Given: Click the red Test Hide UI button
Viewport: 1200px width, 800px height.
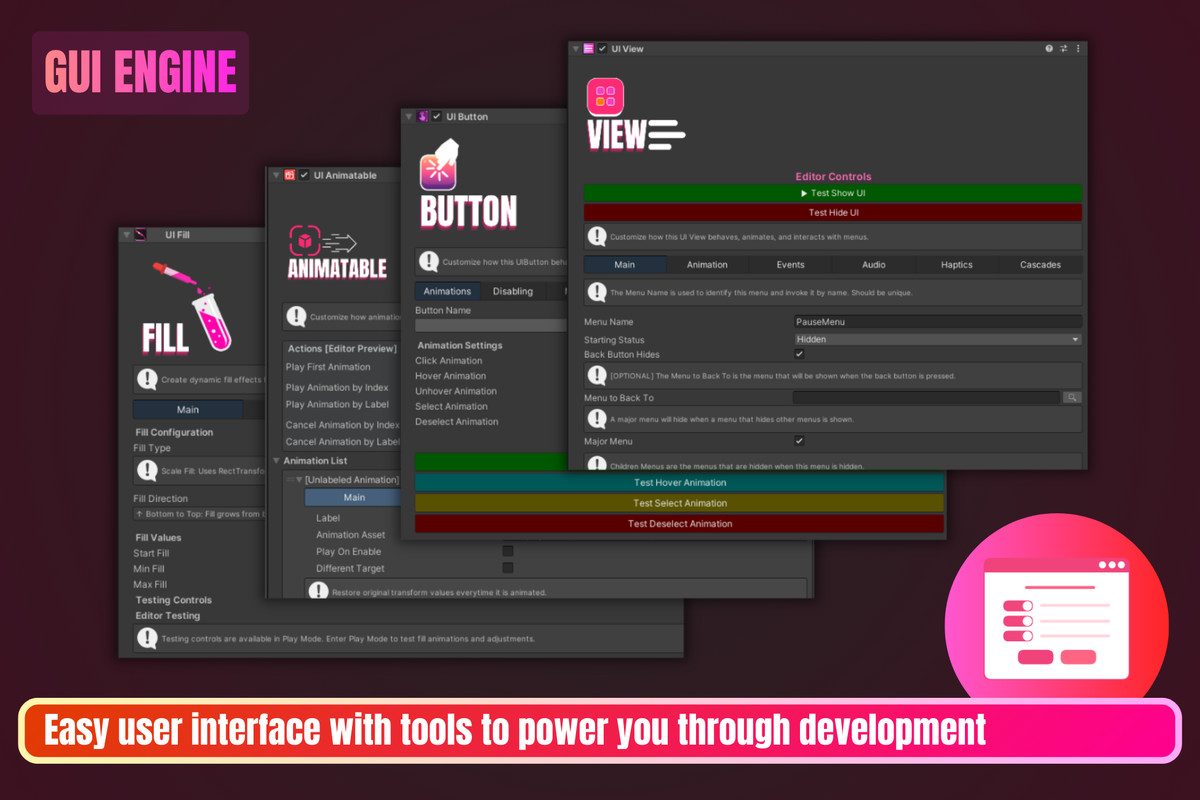Looking at the screenshot, I should [x=832, y=212].
